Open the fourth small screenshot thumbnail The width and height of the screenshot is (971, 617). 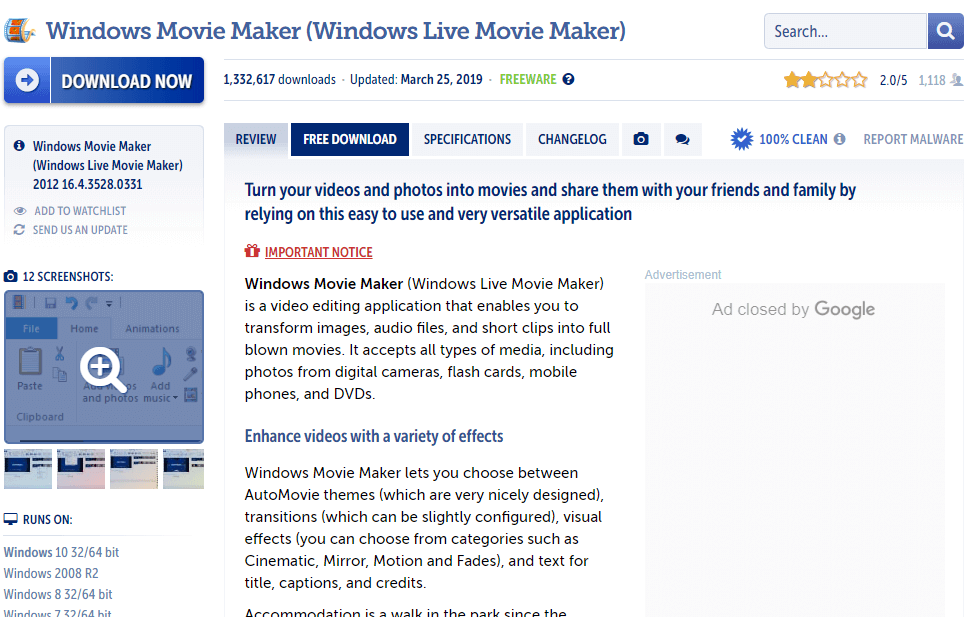click(183, 469)
